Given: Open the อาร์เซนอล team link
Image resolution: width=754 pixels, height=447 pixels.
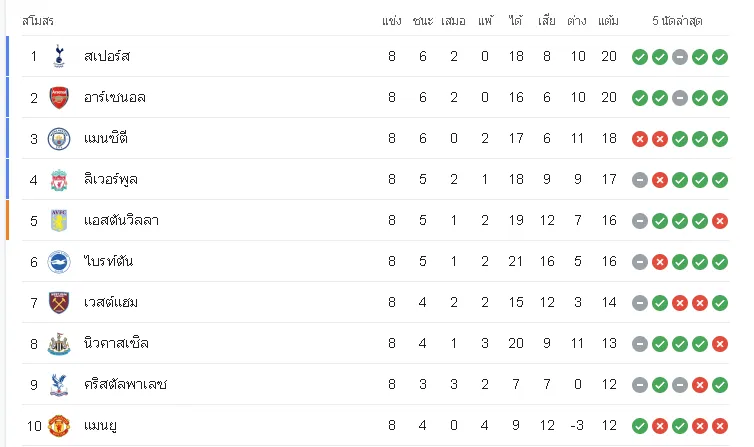Looking at the screenshot, I should pyautogui.click(x=114, y=98).
